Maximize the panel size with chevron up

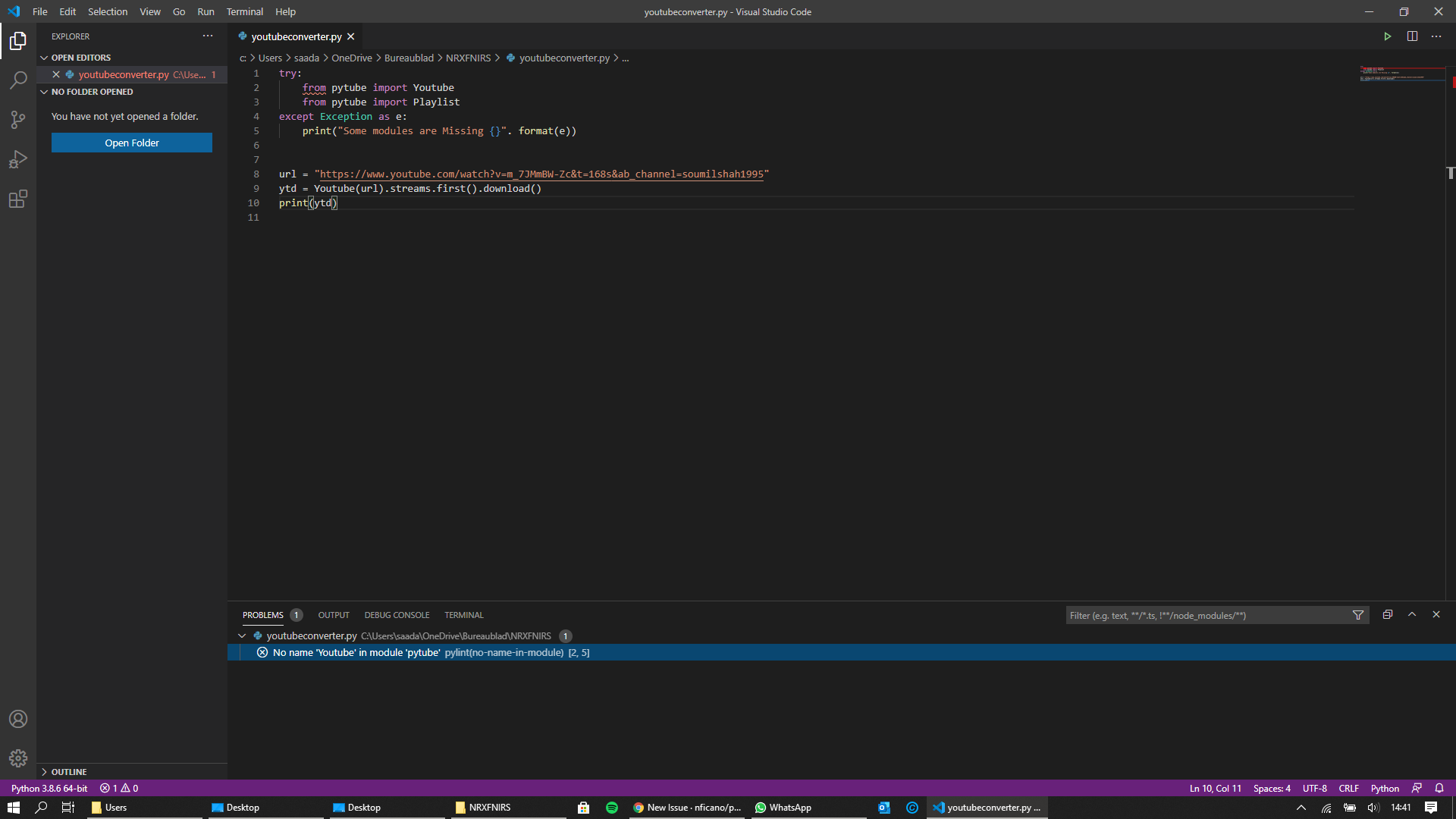(1412, 614)
